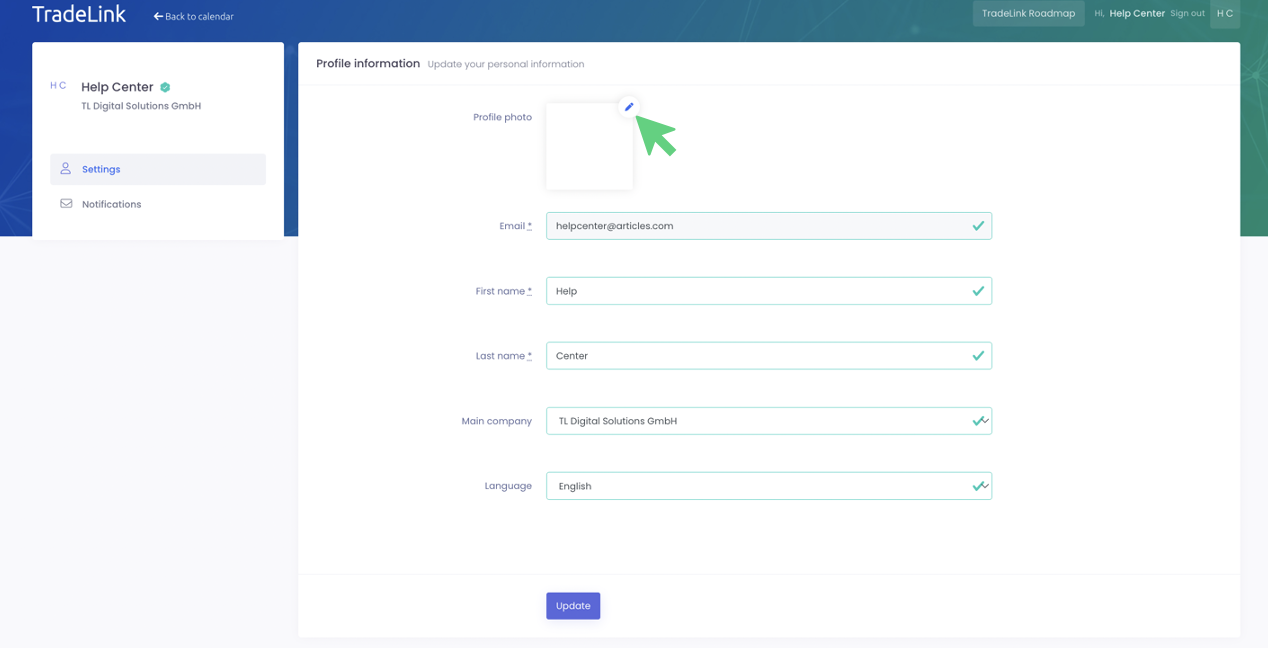Focus the First name text field
1268x648 pixels.
click(760, 291)
